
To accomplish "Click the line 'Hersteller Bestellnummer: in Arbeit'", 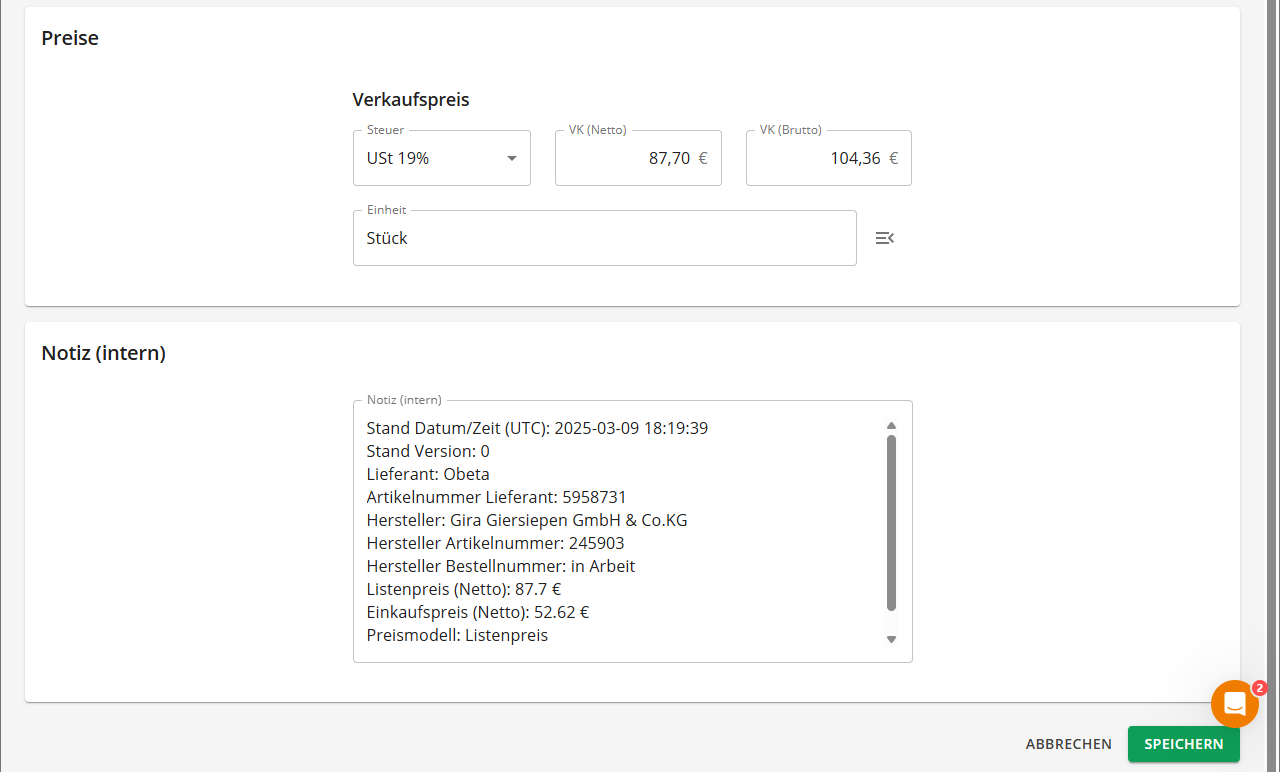I will pyautogui.click(x=501, y=566).
